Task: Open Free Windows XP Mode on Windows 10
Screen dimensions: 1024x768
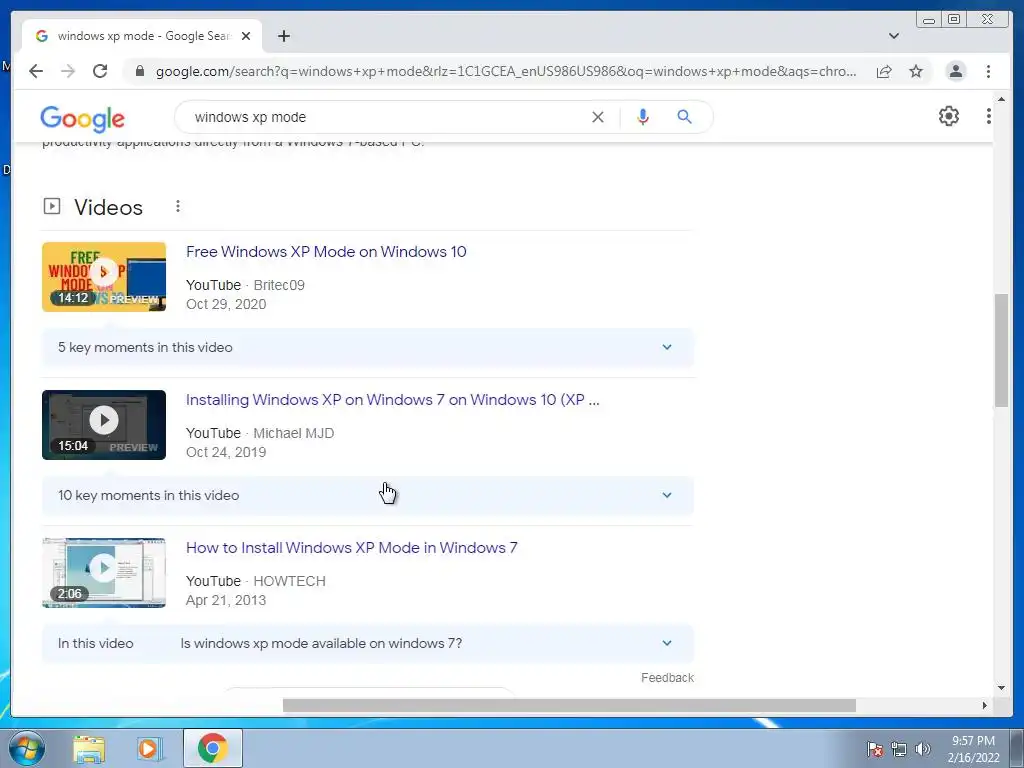Action: pos(326,251)
